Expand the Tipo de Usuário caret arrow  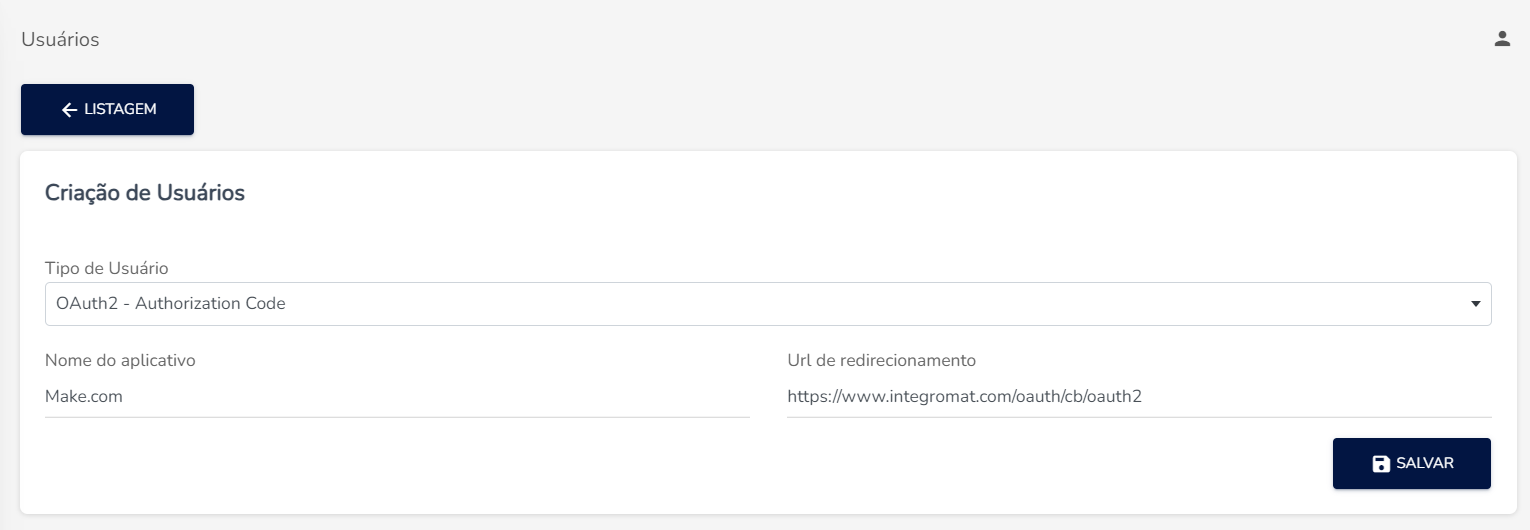[1475, 304]
